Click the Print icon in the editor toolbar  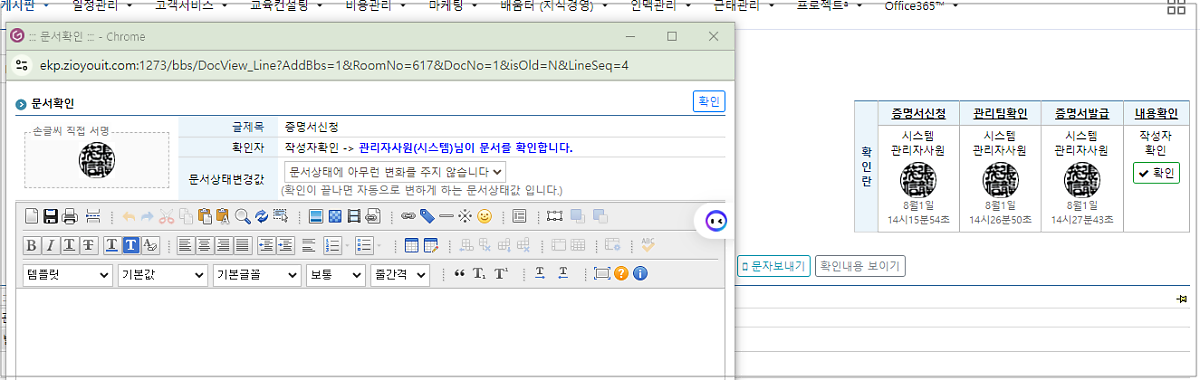pos(70,216)
